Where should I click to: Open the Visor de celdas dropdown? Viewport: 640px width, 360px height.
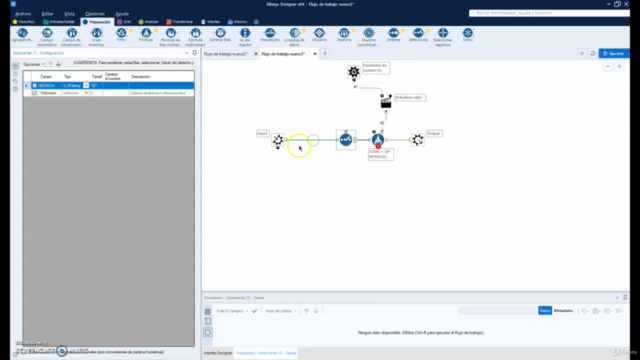281,311
